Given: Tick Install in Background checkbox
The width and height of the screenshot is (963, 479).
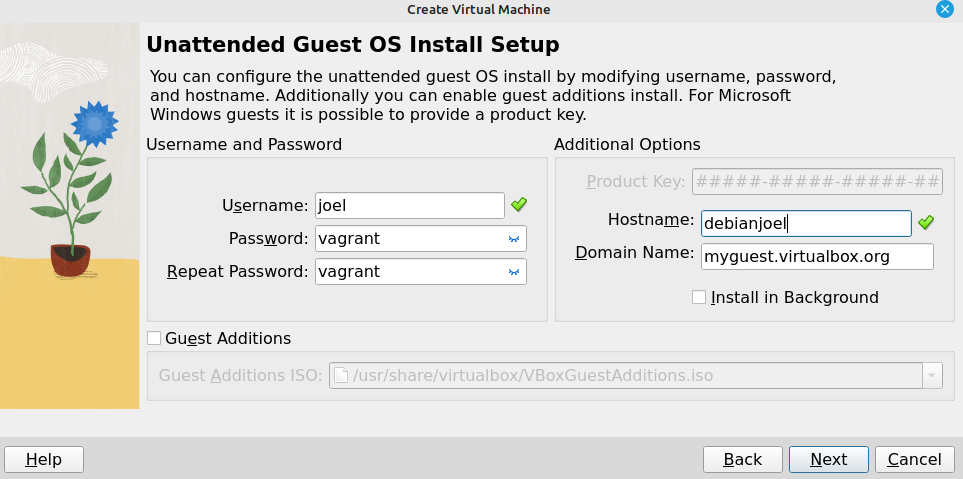Looking at the screenshot, I should click(699, 297).
